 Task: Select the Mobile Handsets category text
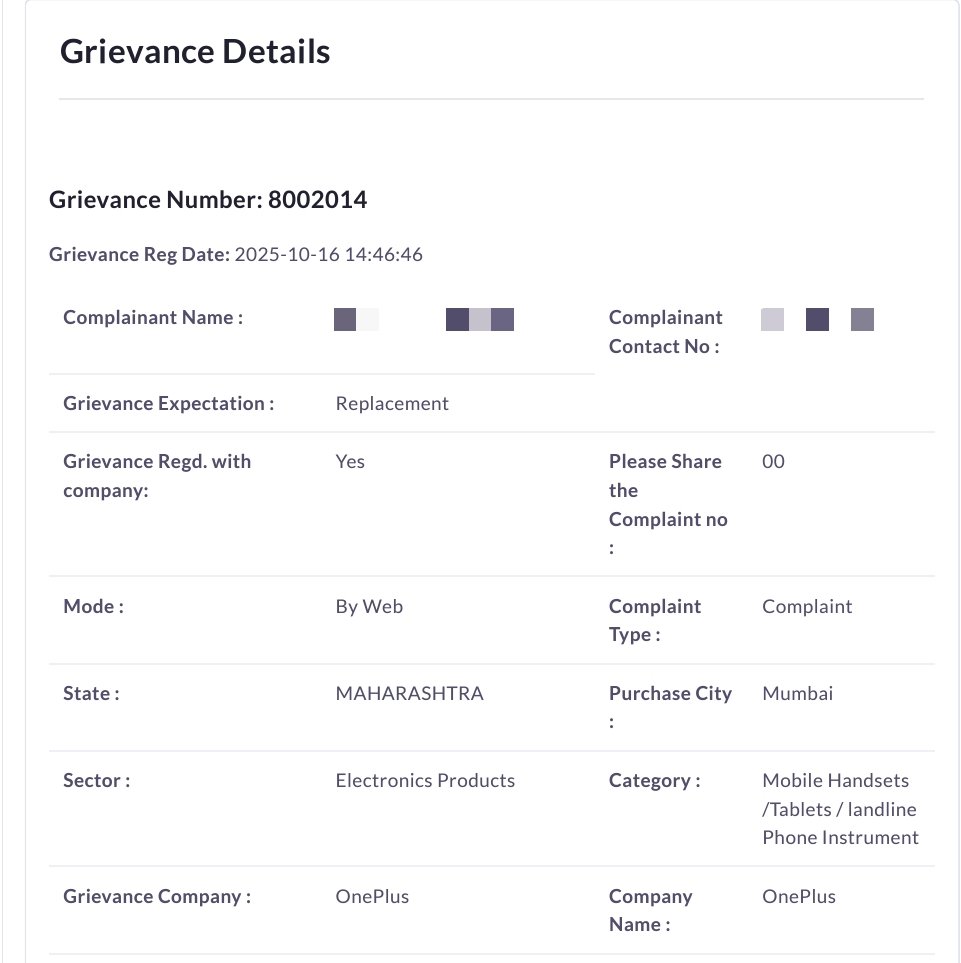coord(836,780)
